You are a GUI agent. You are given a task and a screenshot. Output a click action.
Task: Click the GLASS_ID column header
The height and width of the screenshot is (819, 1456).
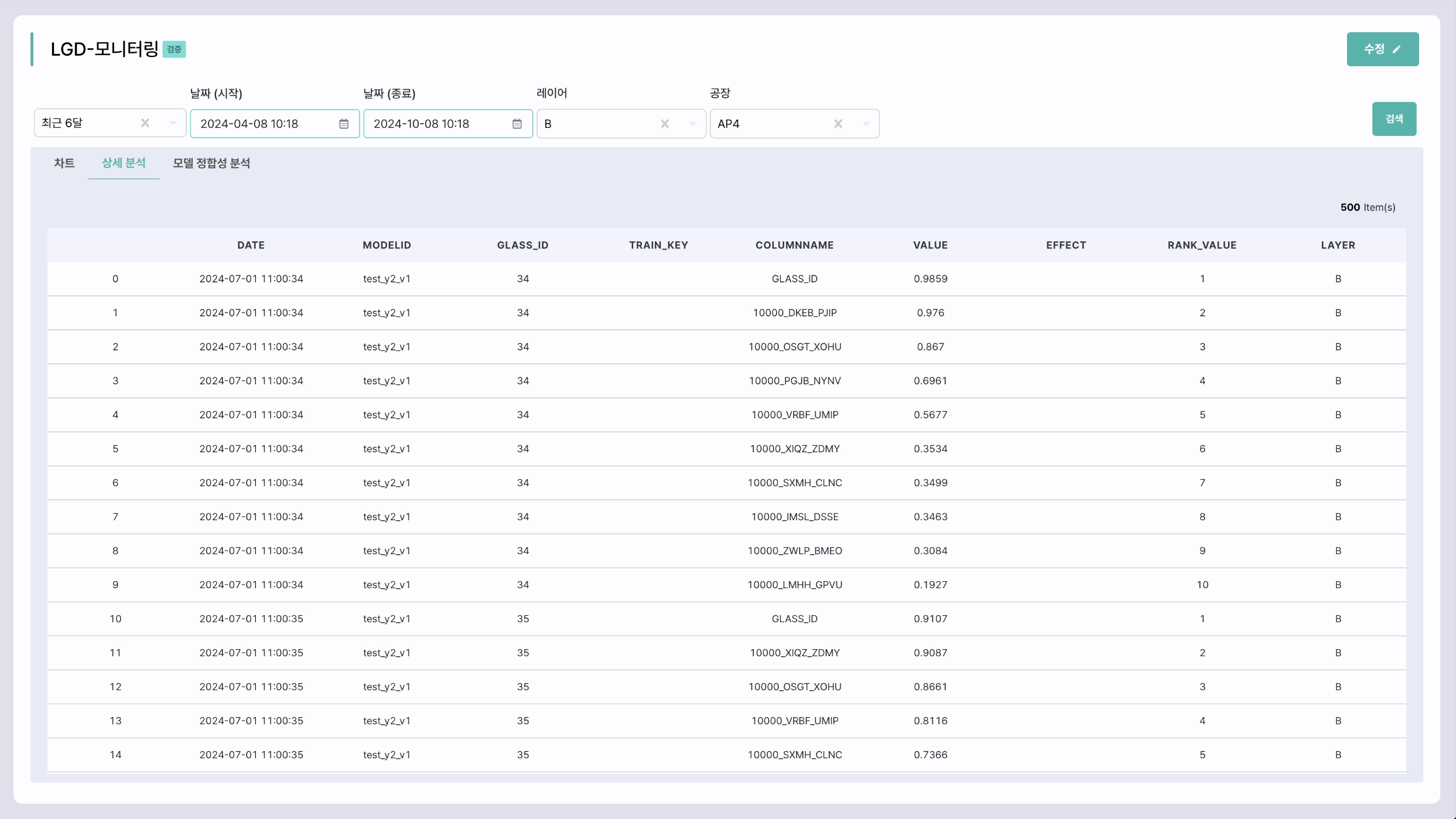[x=523, y=245]
